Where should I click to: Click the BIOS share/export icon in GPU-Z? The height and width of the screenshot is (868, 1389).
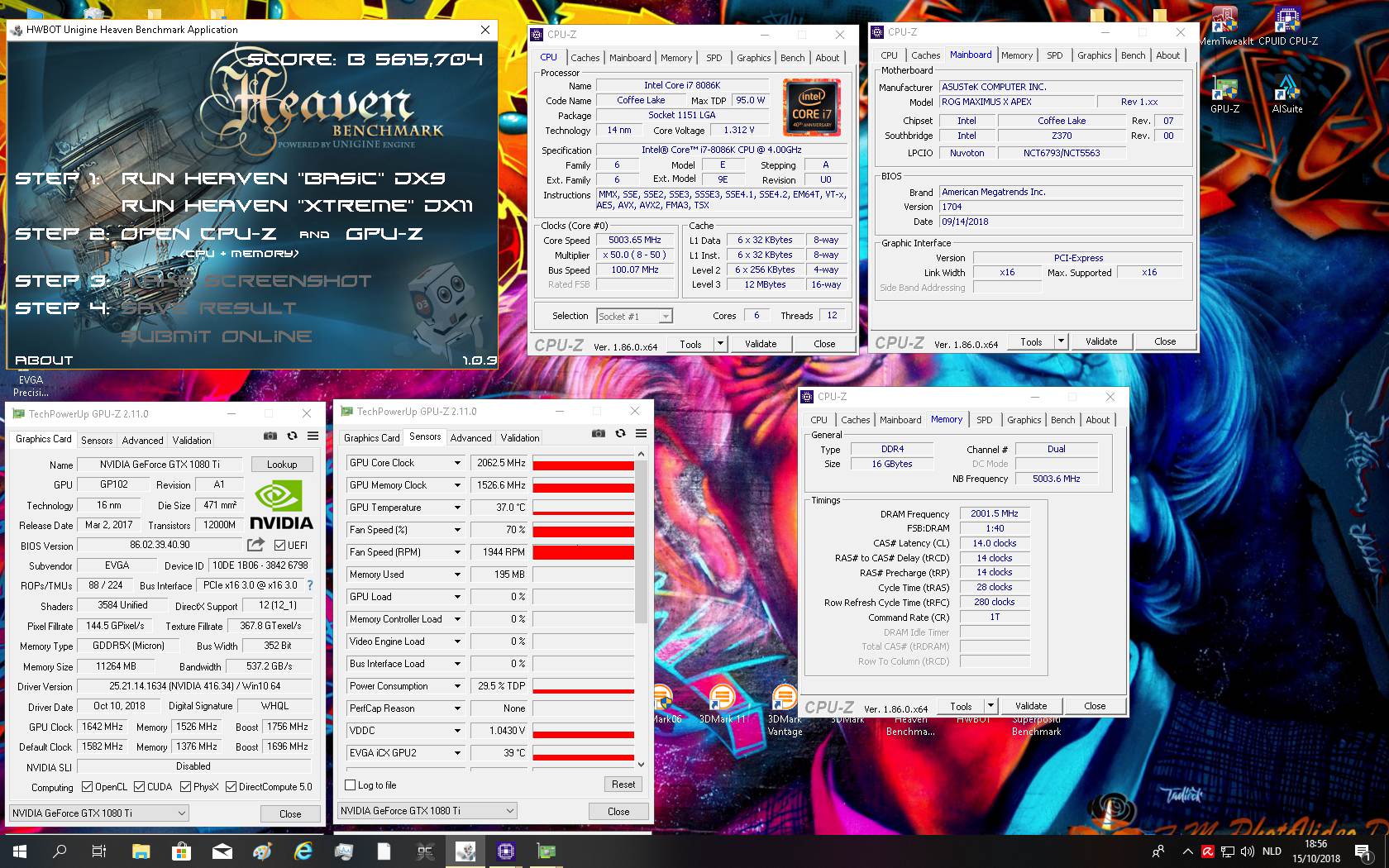point(255,545)
